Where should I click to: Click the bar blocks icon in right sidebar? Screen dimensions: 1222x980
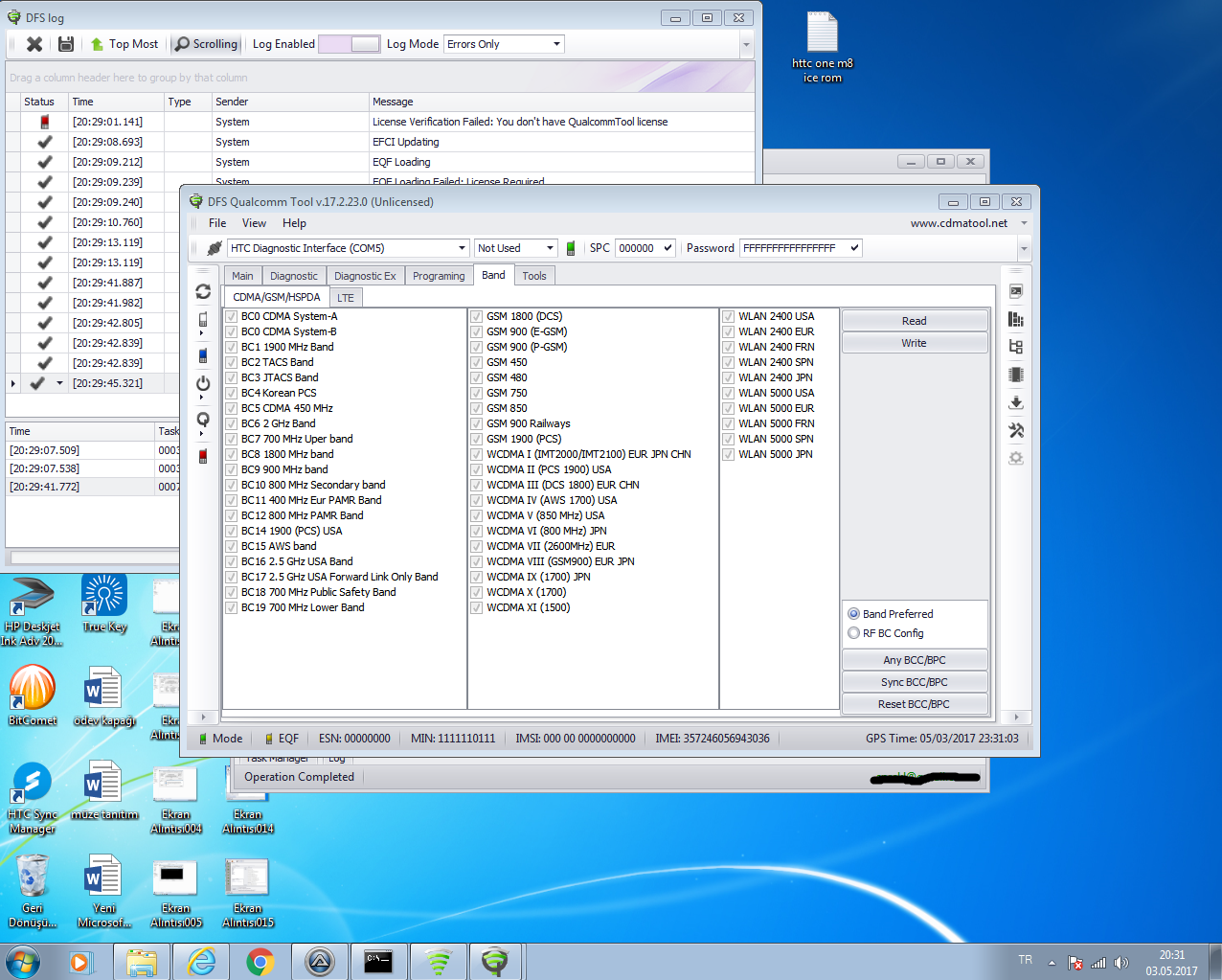pyautogui.click(x=1016, y=319)
